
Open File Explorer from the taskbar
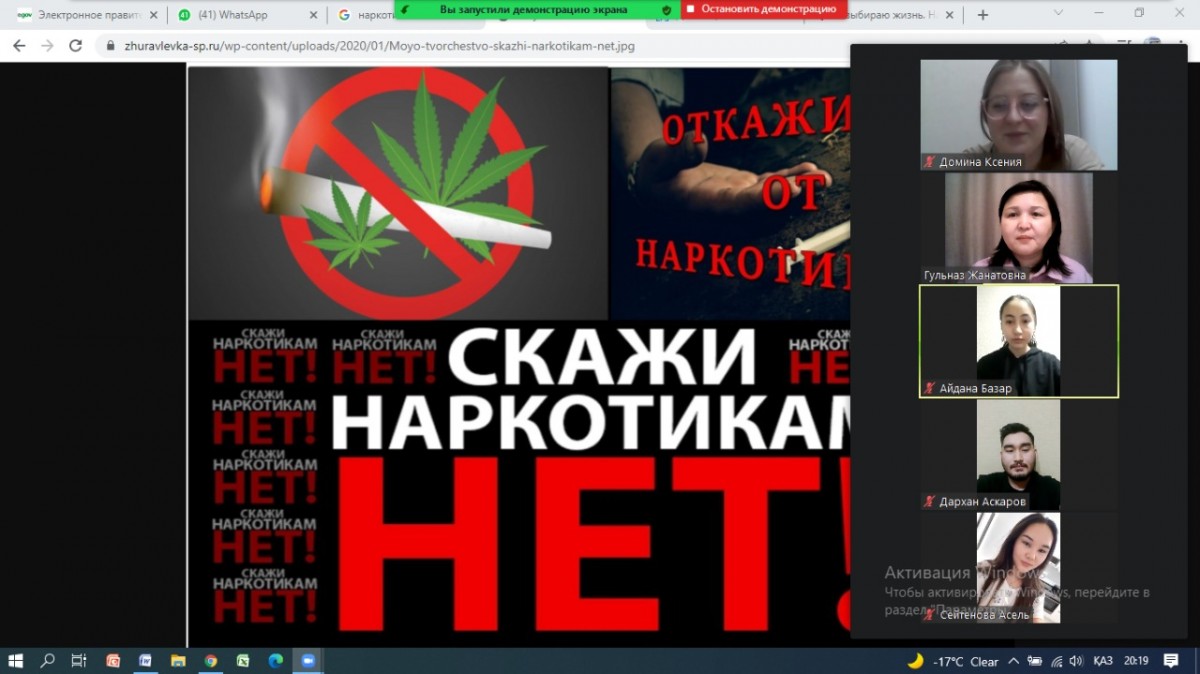point(178,661)
